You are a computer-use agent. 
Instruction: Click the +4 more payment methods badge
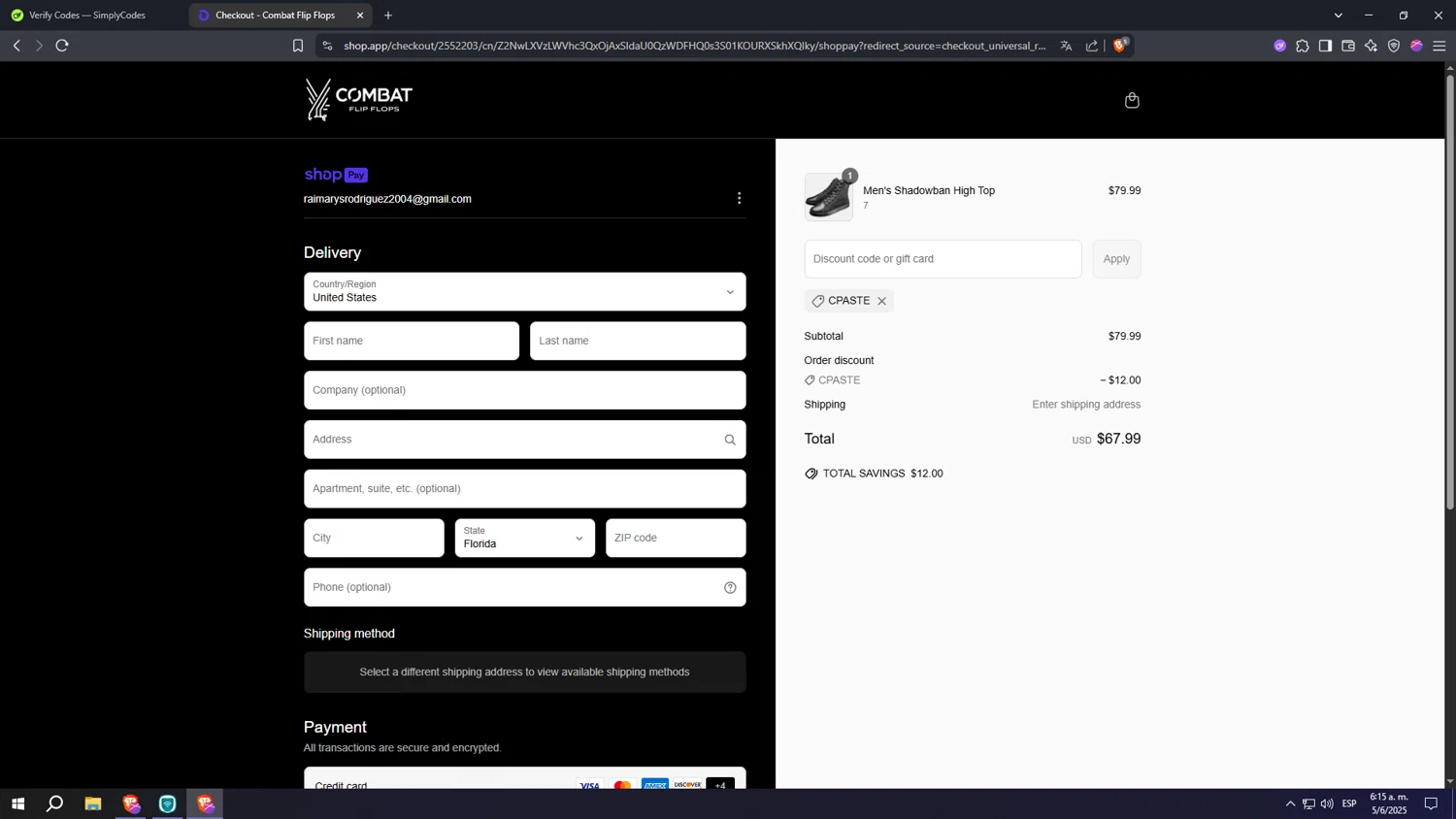pyautogui.click(x=720, y=784)
